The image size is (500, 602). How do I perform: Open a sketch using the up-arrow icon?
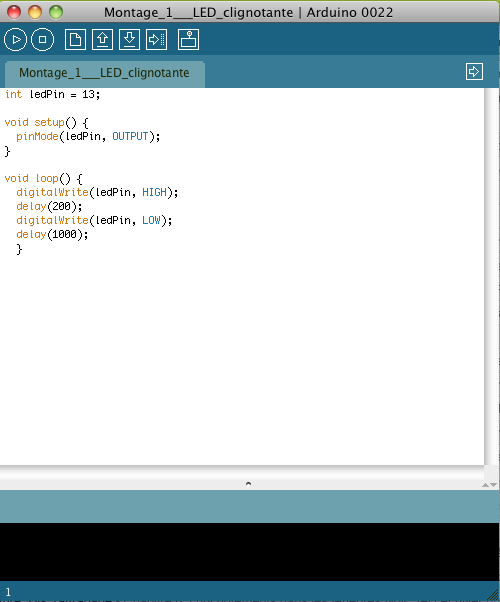tap(102, 40)
